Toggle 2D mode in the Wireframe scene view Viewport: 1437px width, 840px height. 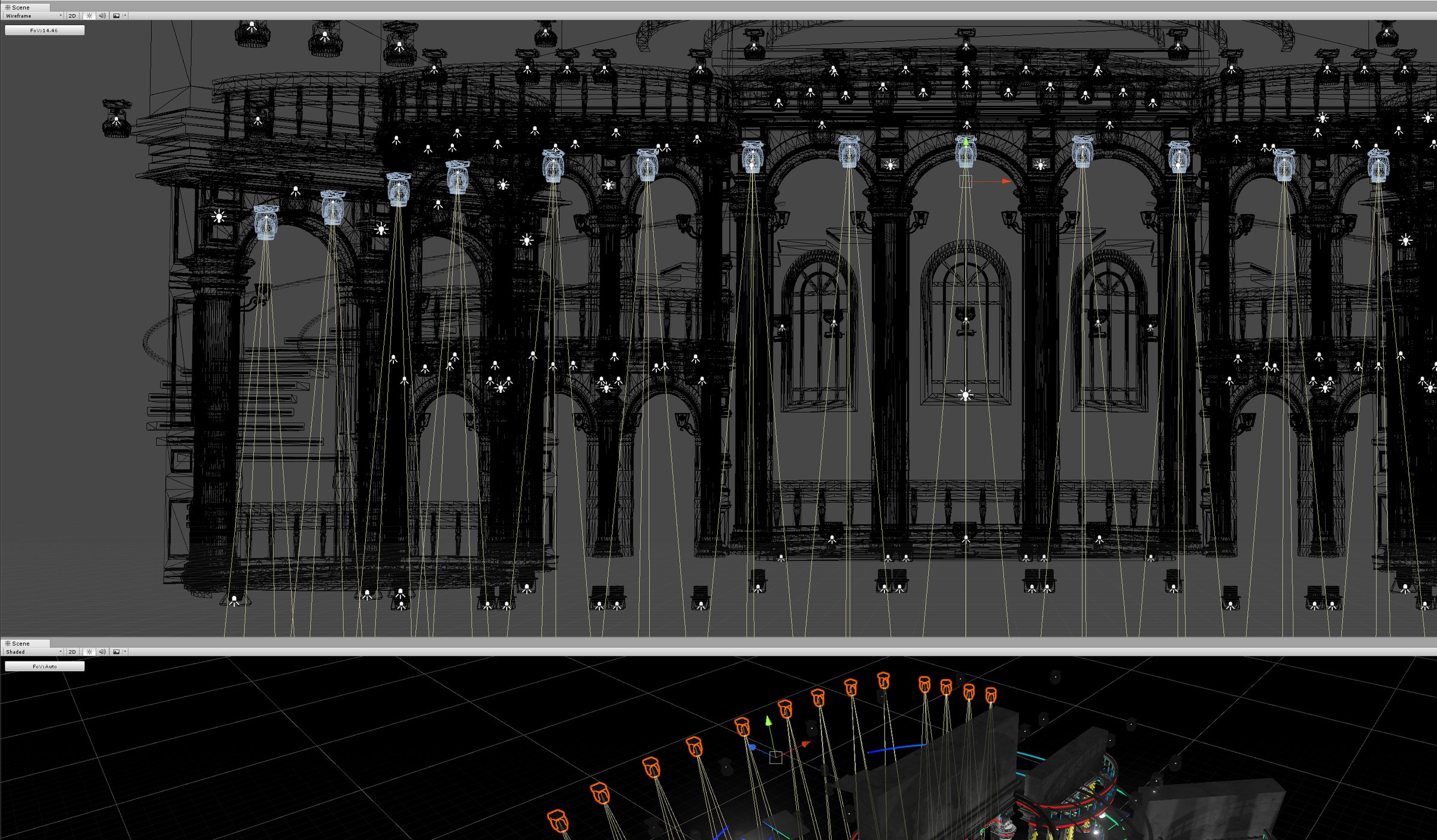click(x=72, y=16)
